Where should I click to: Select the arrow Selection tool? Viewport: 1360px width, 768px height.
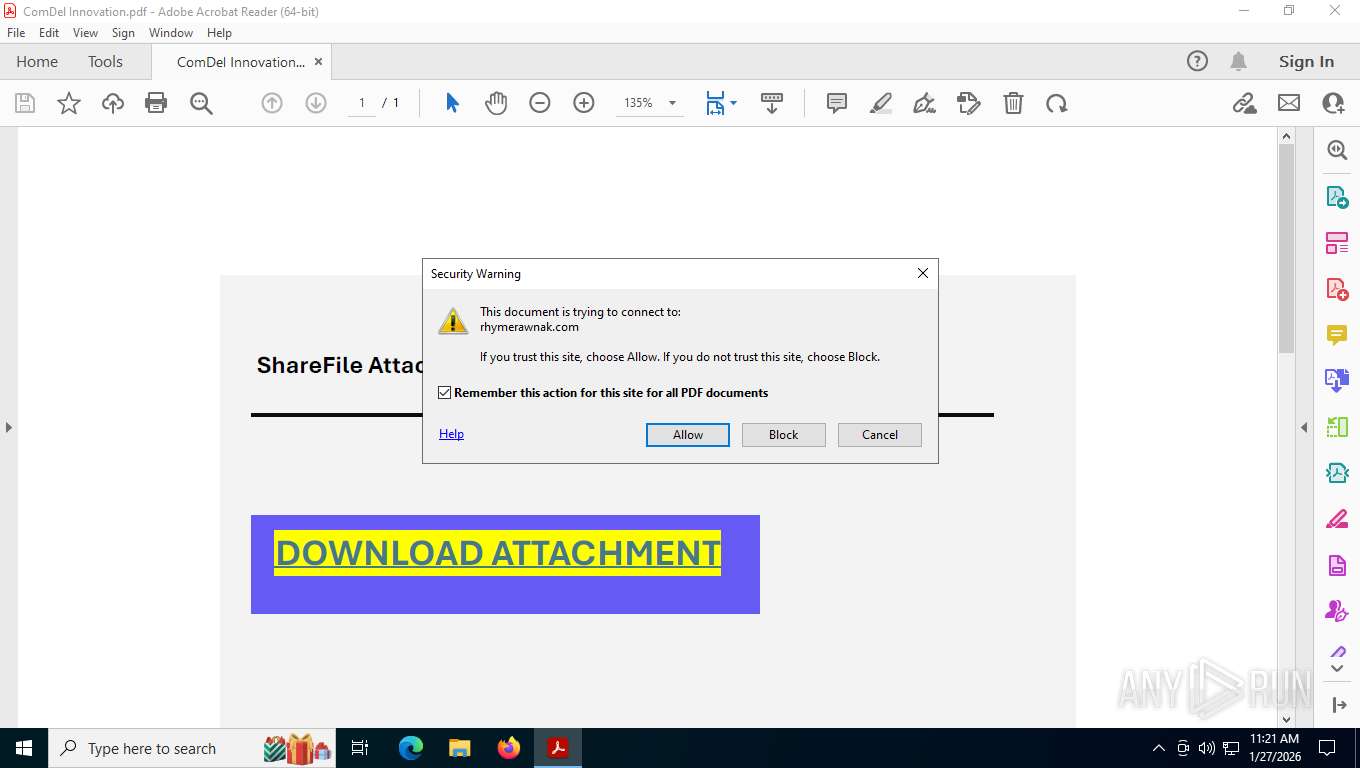pyautogui.click(x=452, y=103)
